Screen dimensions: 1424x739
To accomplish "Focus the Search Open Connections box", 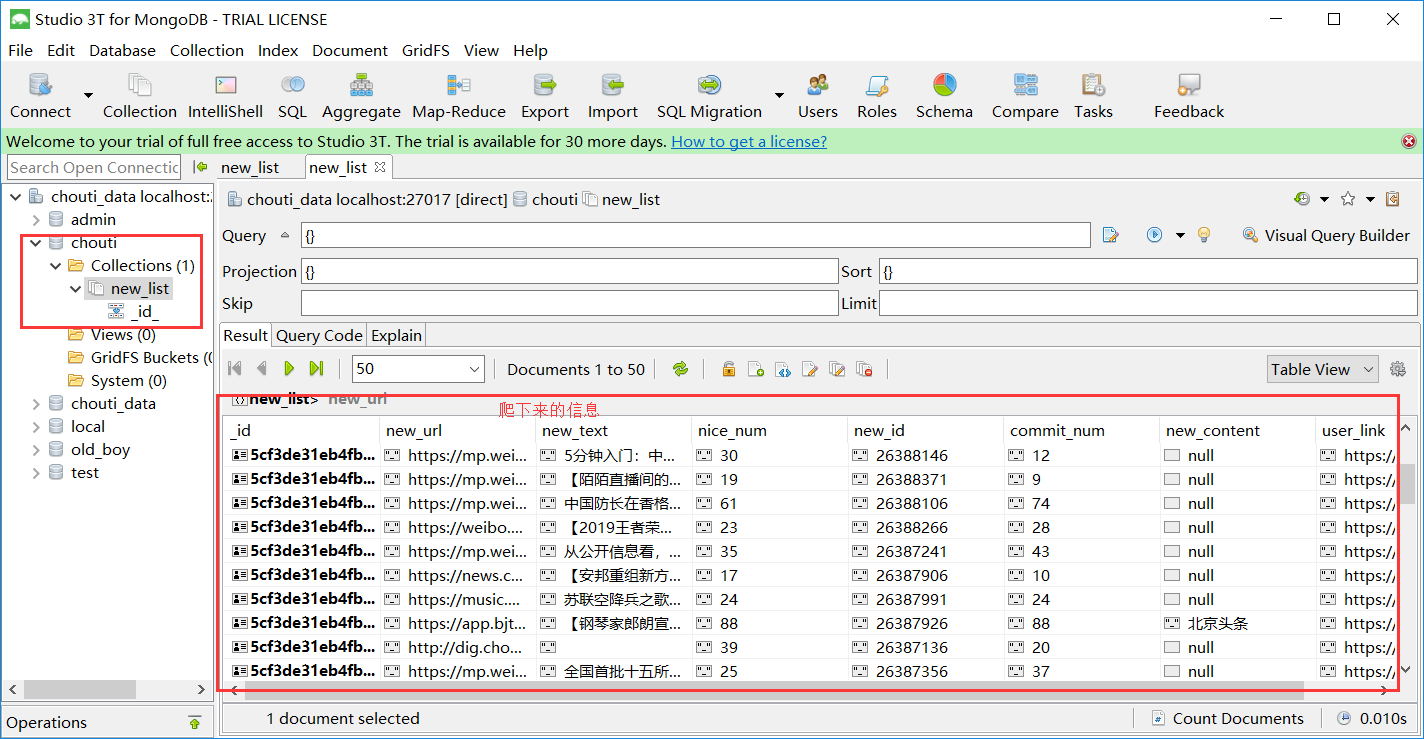I will click(95, 167).
